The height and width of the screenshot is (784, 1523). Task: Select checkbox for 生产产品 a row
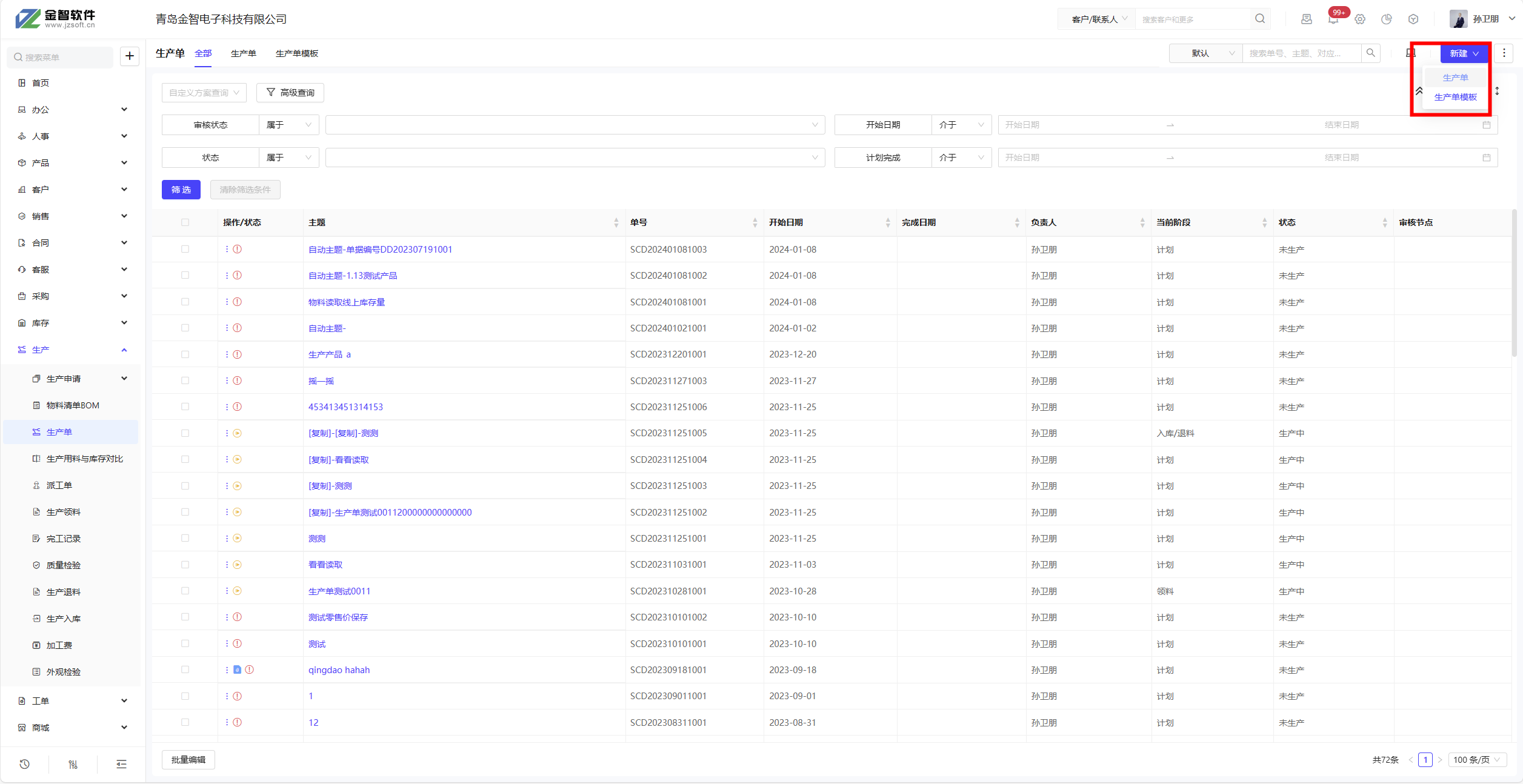pos(185,354)
